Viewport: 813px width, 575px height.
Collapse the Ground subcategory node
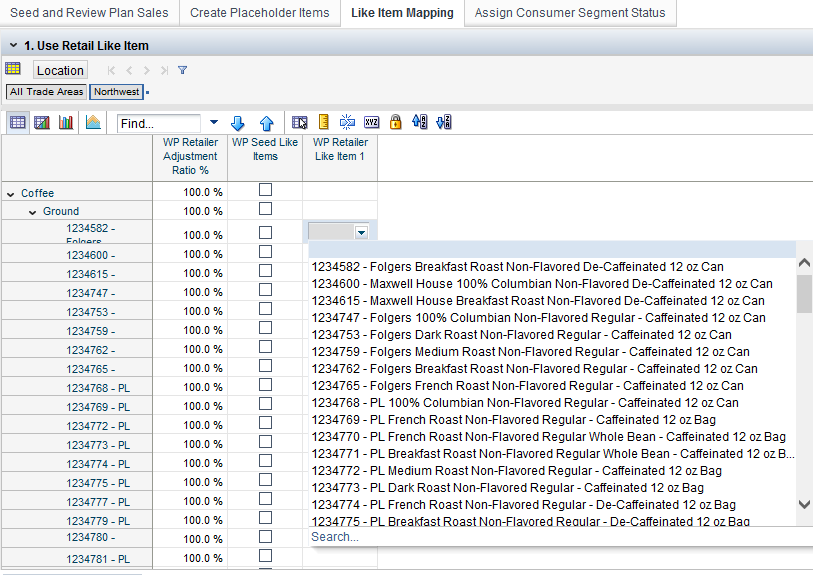(32, 212)
